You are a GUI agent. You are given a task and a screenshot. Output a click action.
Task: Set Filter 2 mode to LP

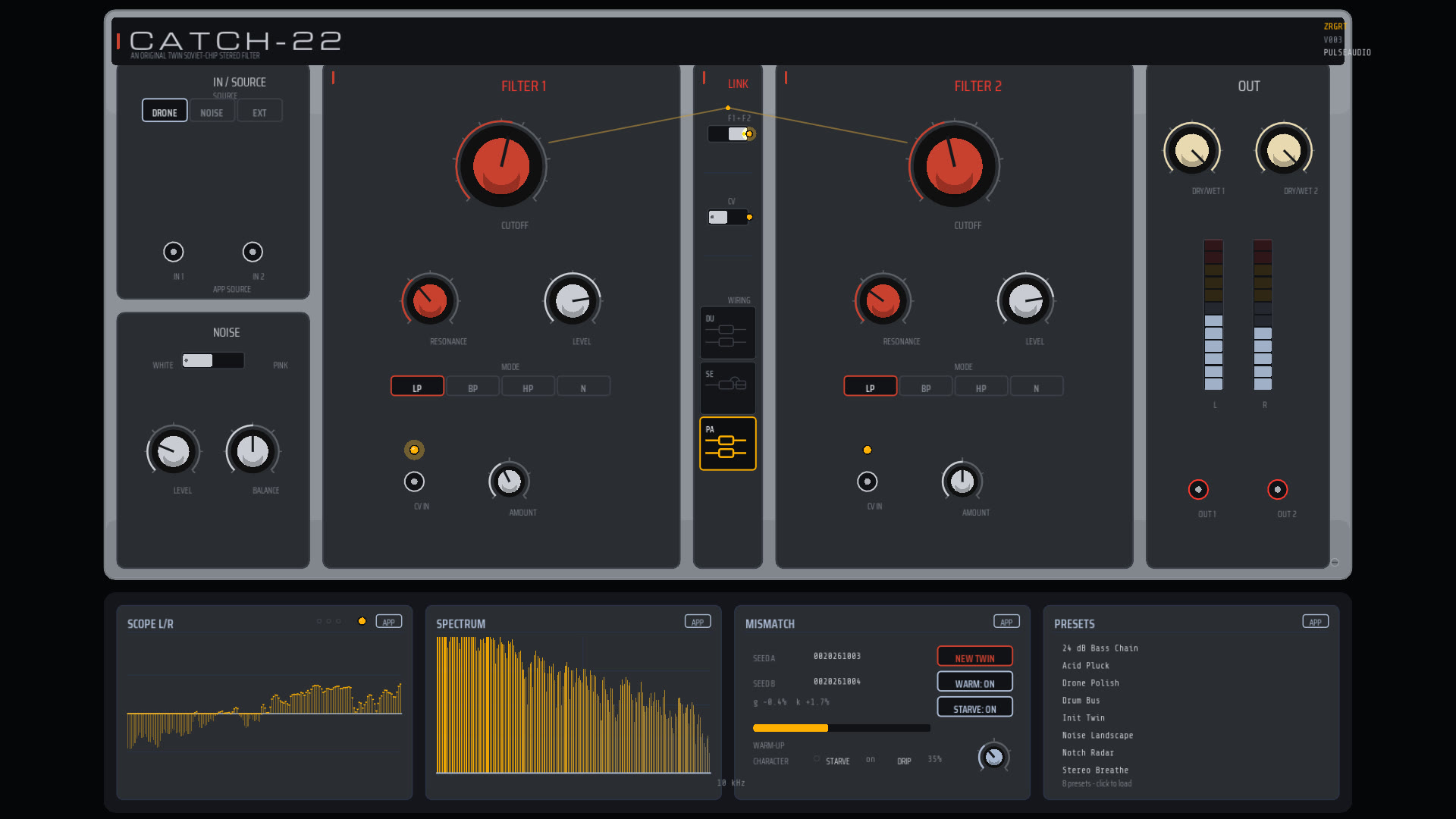pos(870,387)
